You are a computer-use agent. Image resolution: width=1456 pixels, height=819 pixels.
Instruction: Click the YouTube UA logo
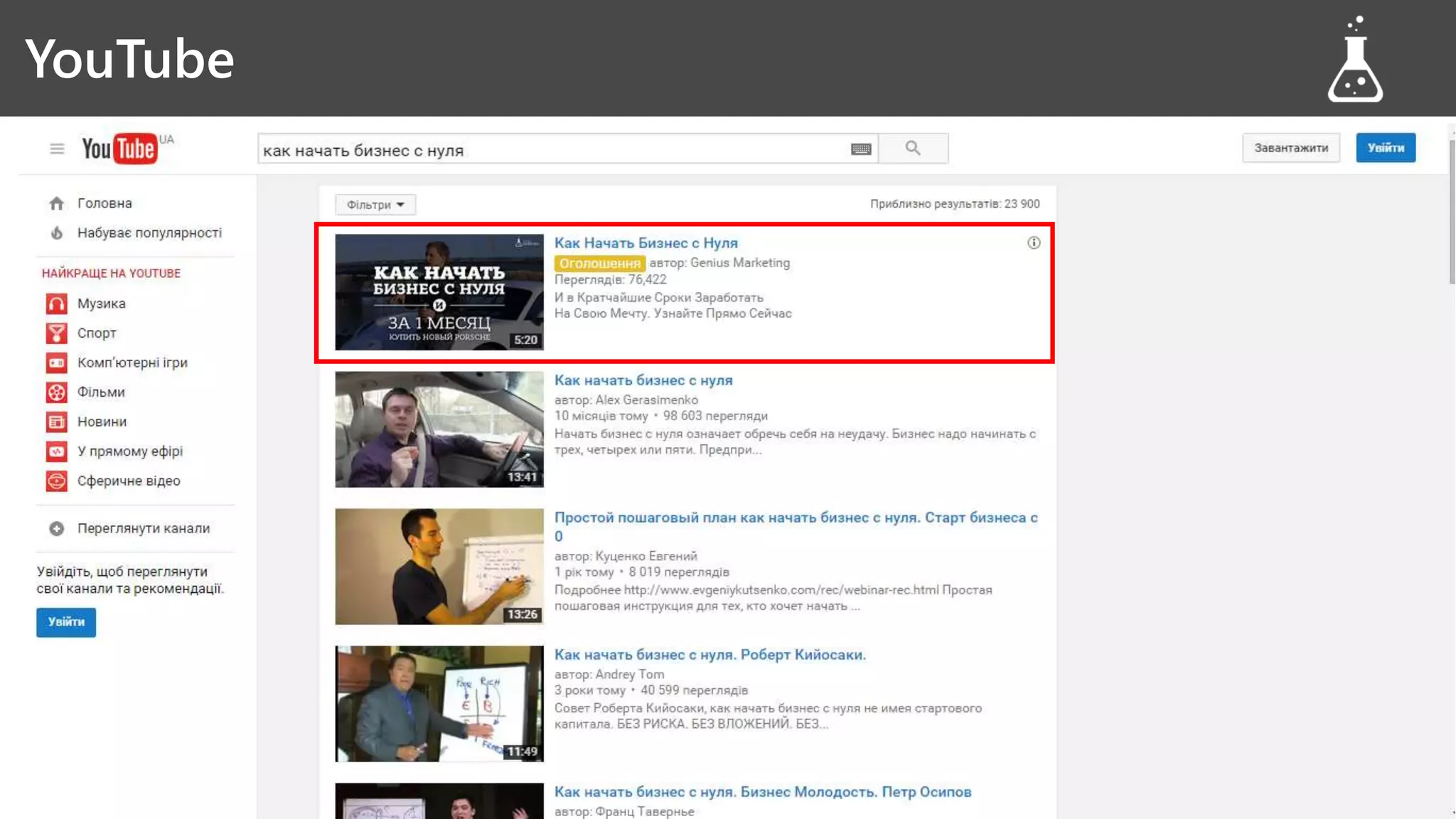(x=127, y=149)
